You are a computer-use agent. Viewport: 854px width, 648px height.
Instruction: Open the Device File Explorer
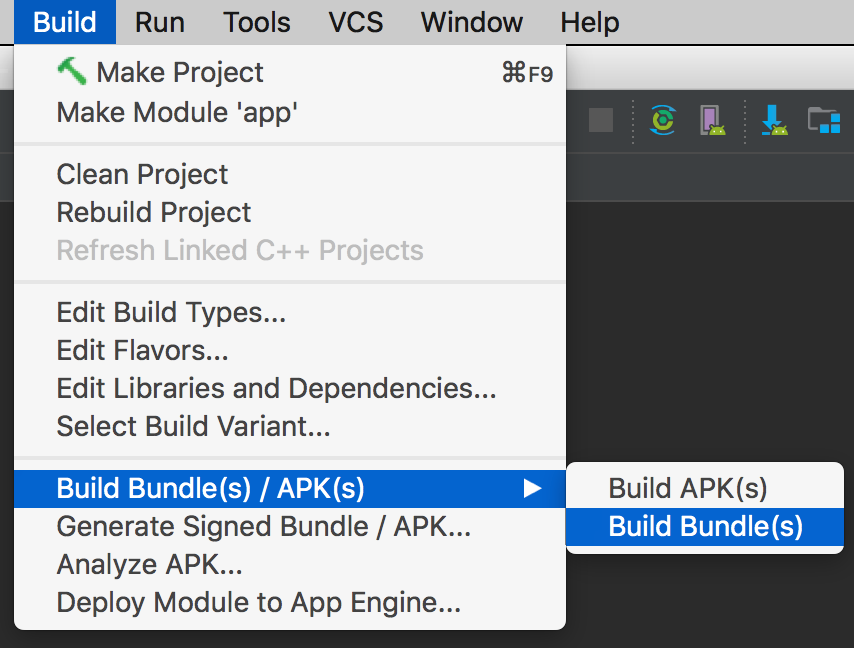coord(822,119)
